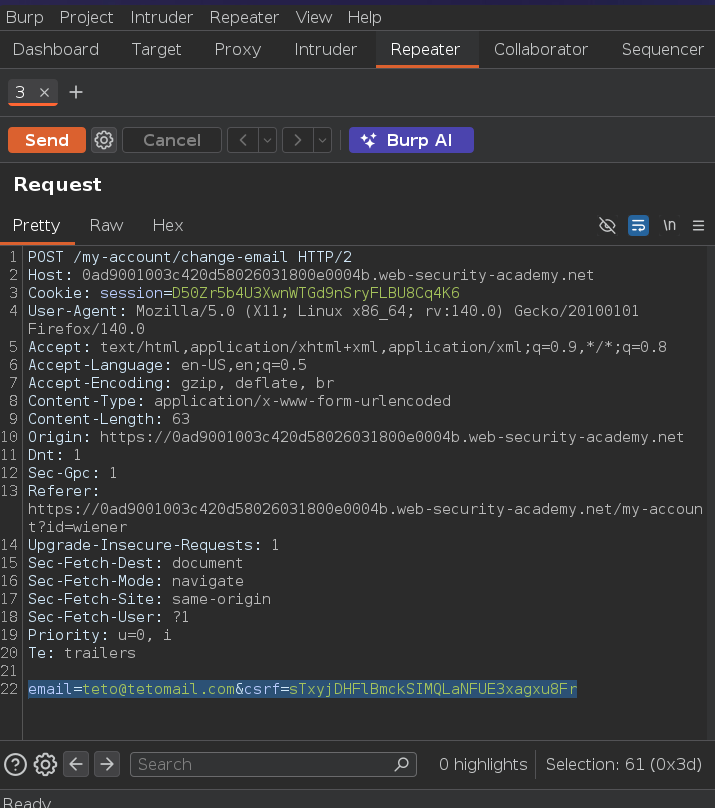Jump to previous search match
Screen dimensions: 715x808
tap(76, 764)
